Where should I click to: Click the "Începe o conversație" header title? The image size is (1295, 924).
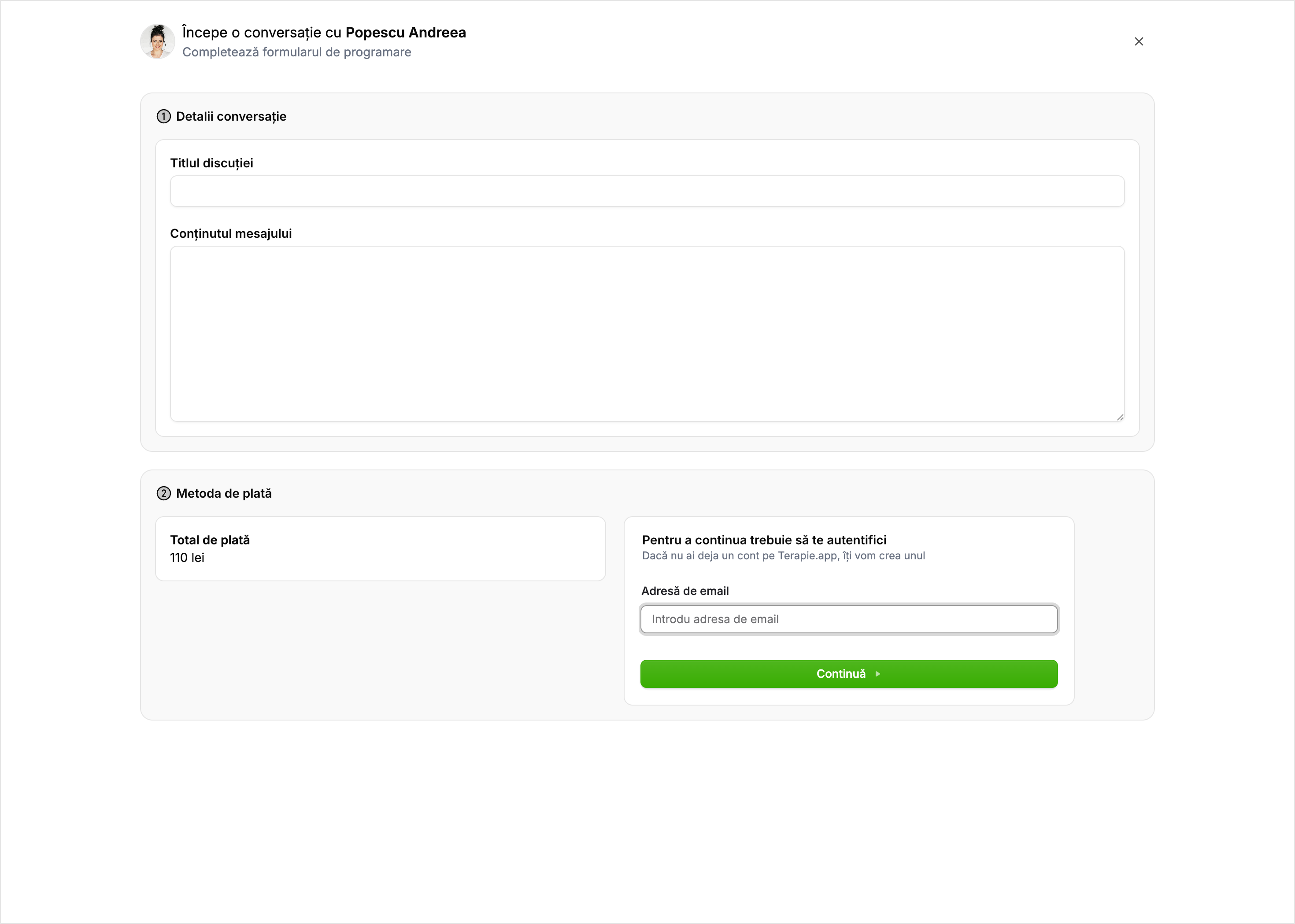(324, 33)
